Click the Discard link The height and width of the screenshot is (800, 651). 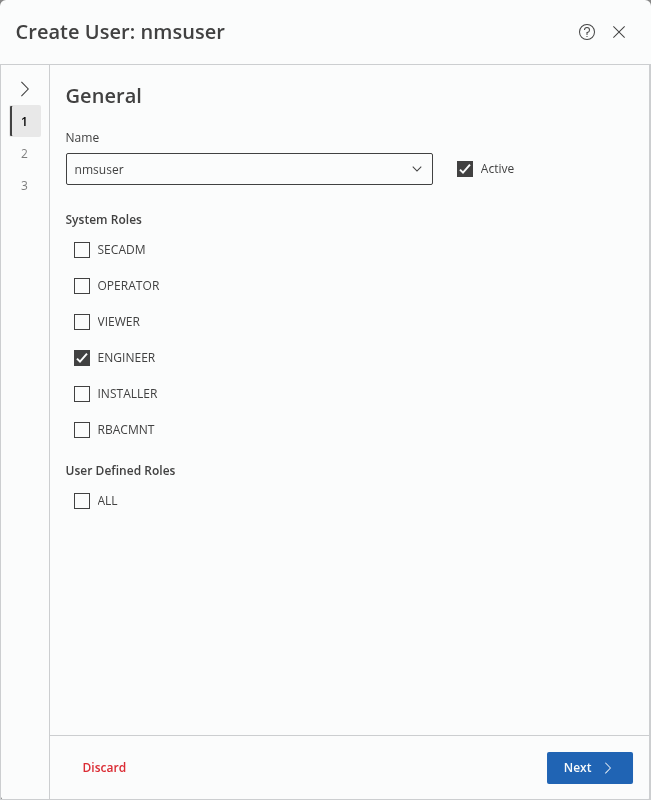point(104,768)
